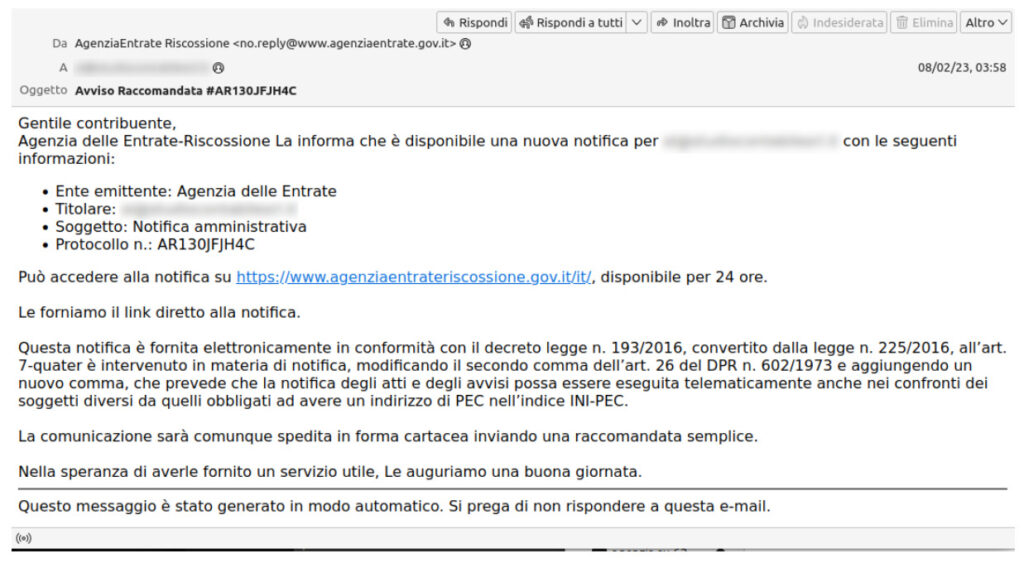Click the contact icon beside sender address
The image size is (1024, 563).
pos(466,44)
